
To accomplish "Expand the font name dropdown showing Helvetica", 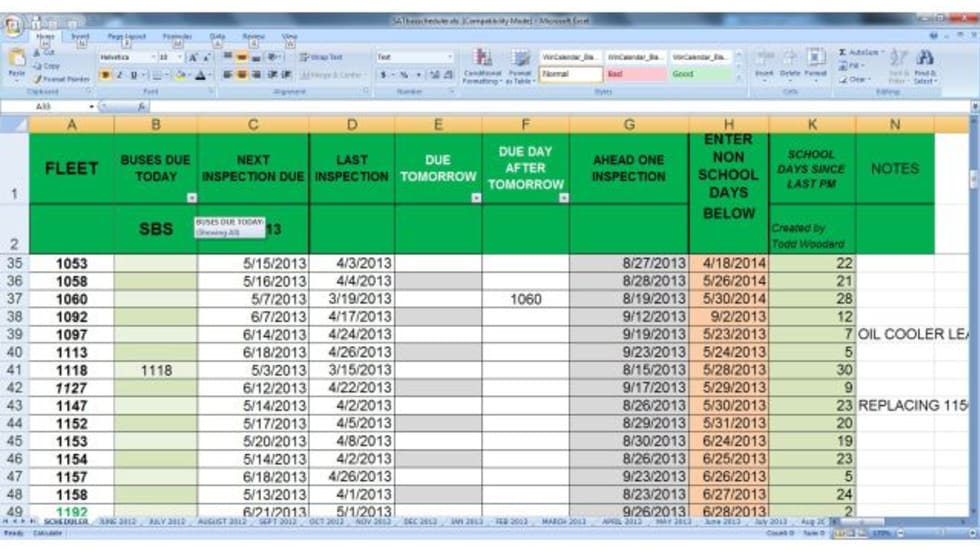I will pos(152,57).
